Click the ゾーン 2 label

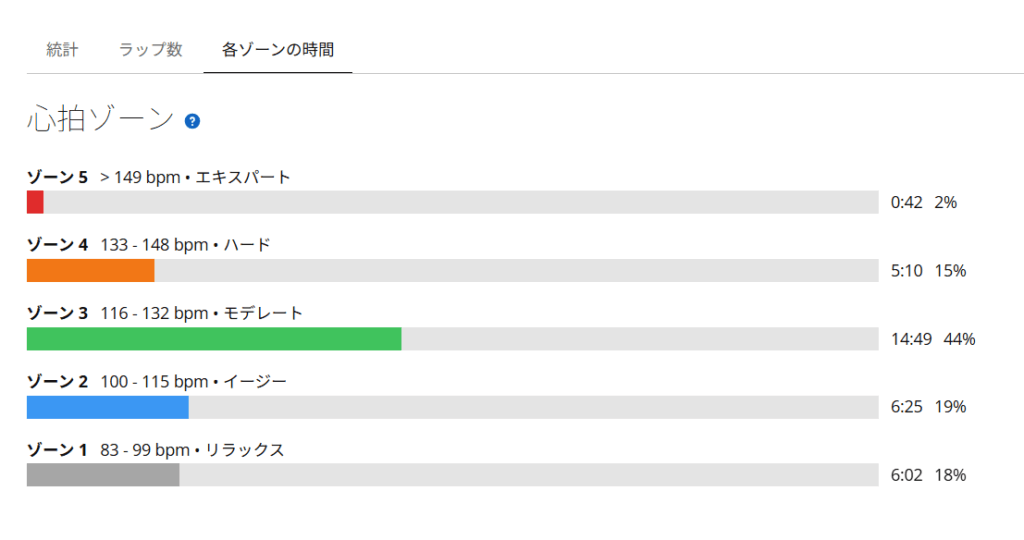57,381
